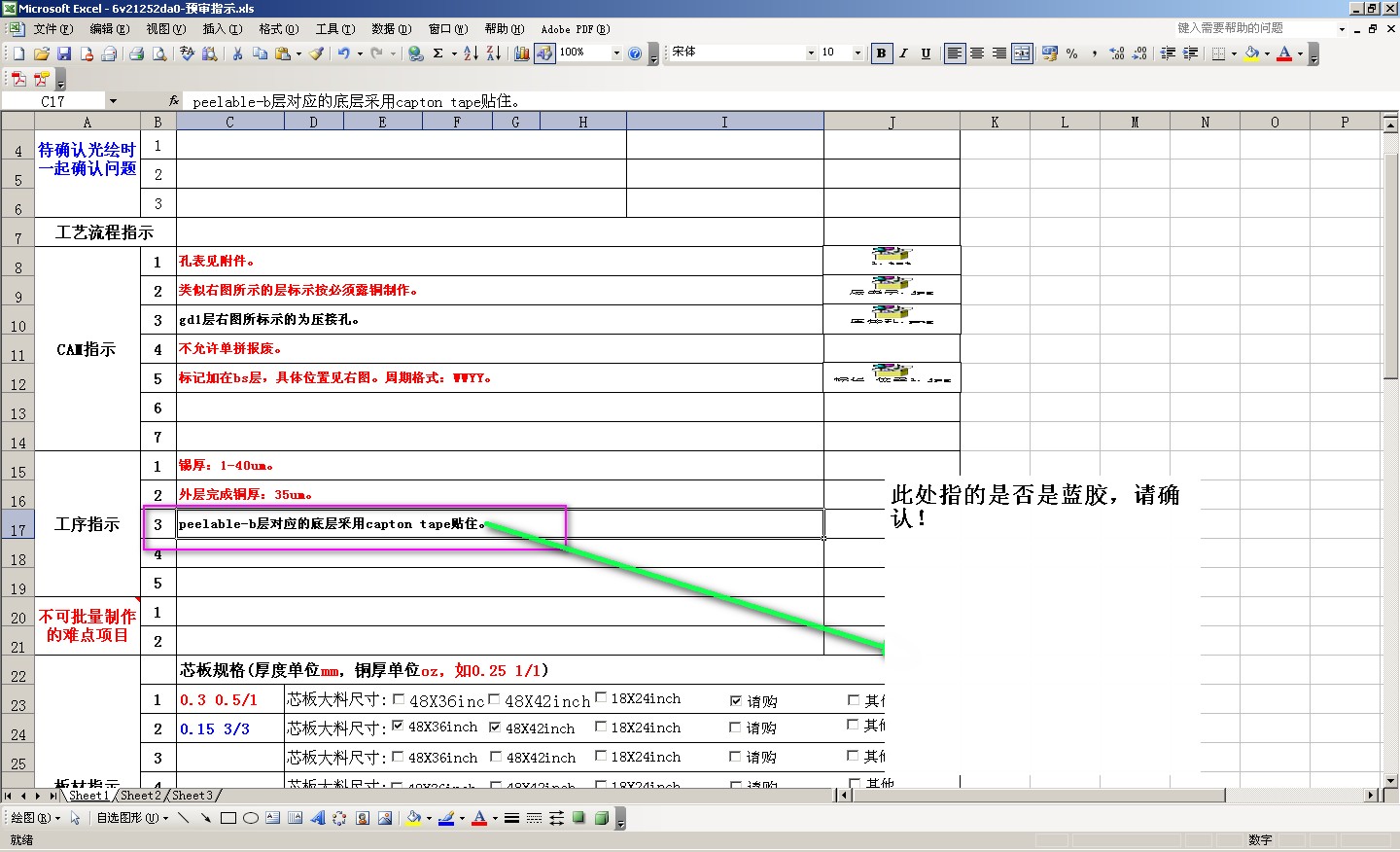Open the 自选图形 AutoShapes menu
This screenshot has height=852, width=1400.
click(131, 818)
